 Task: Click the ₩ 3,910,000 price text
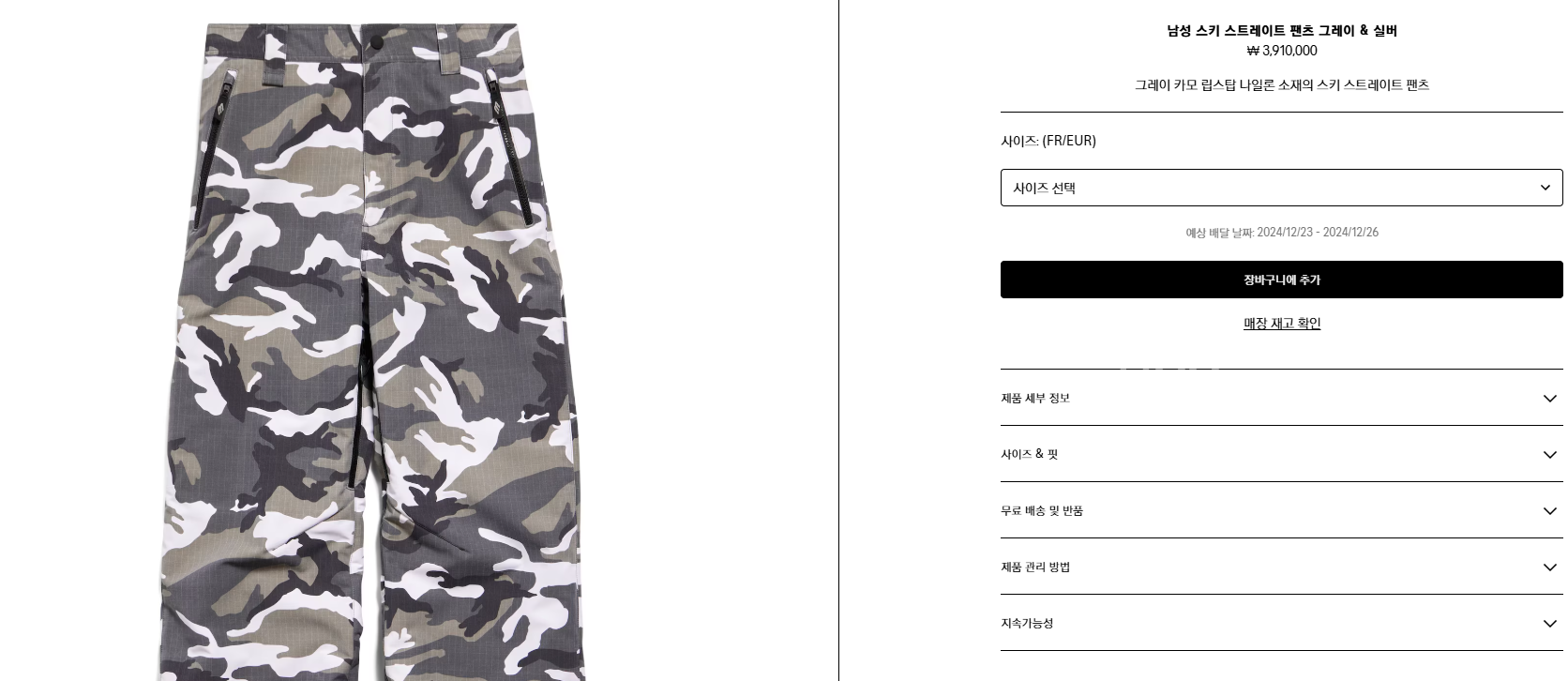(x=1281, y=51)
